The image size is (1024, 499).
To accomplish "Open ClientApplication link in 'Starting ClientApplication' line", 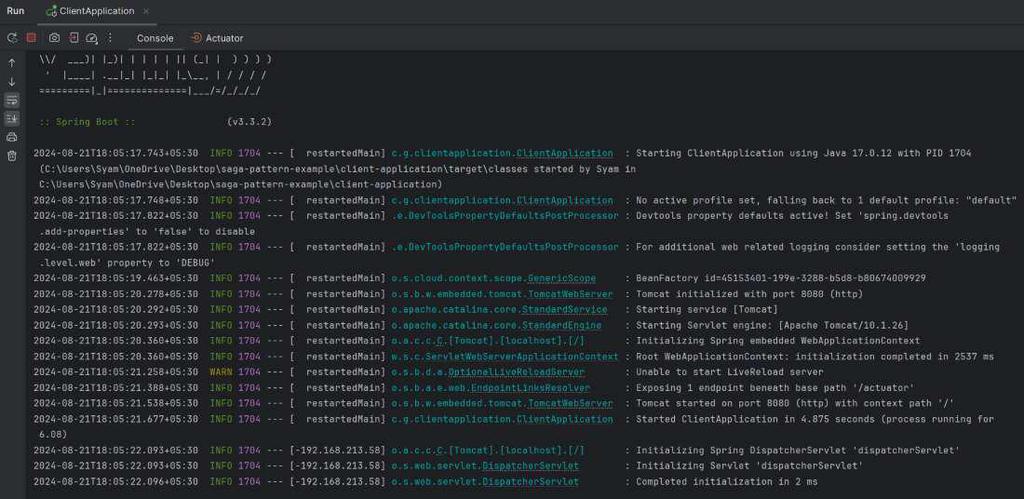I will coord(565,153).
